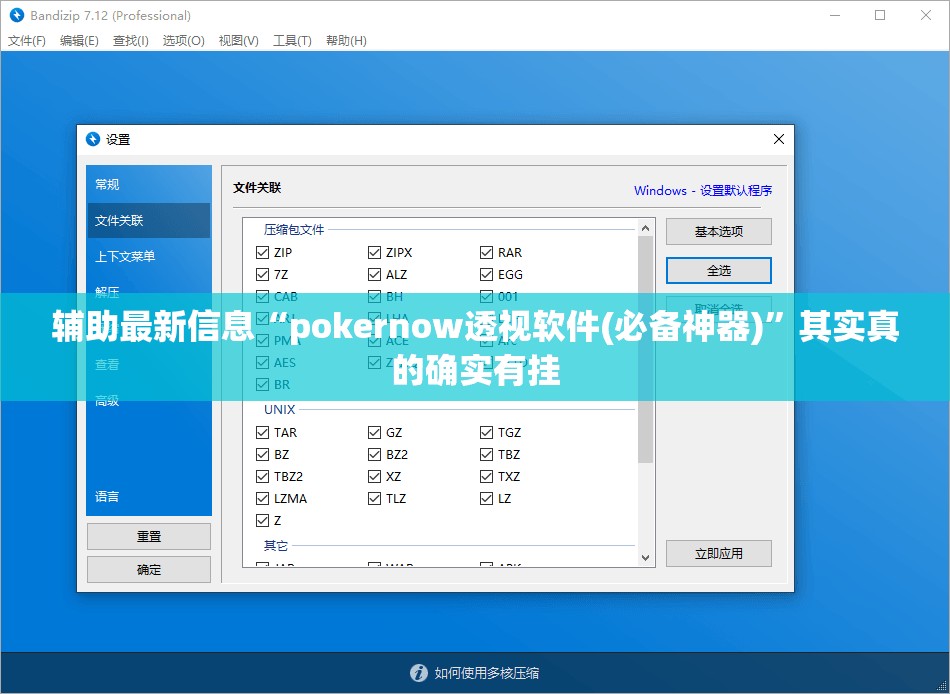Click file list scrollbar down arrow

[645, 558]
